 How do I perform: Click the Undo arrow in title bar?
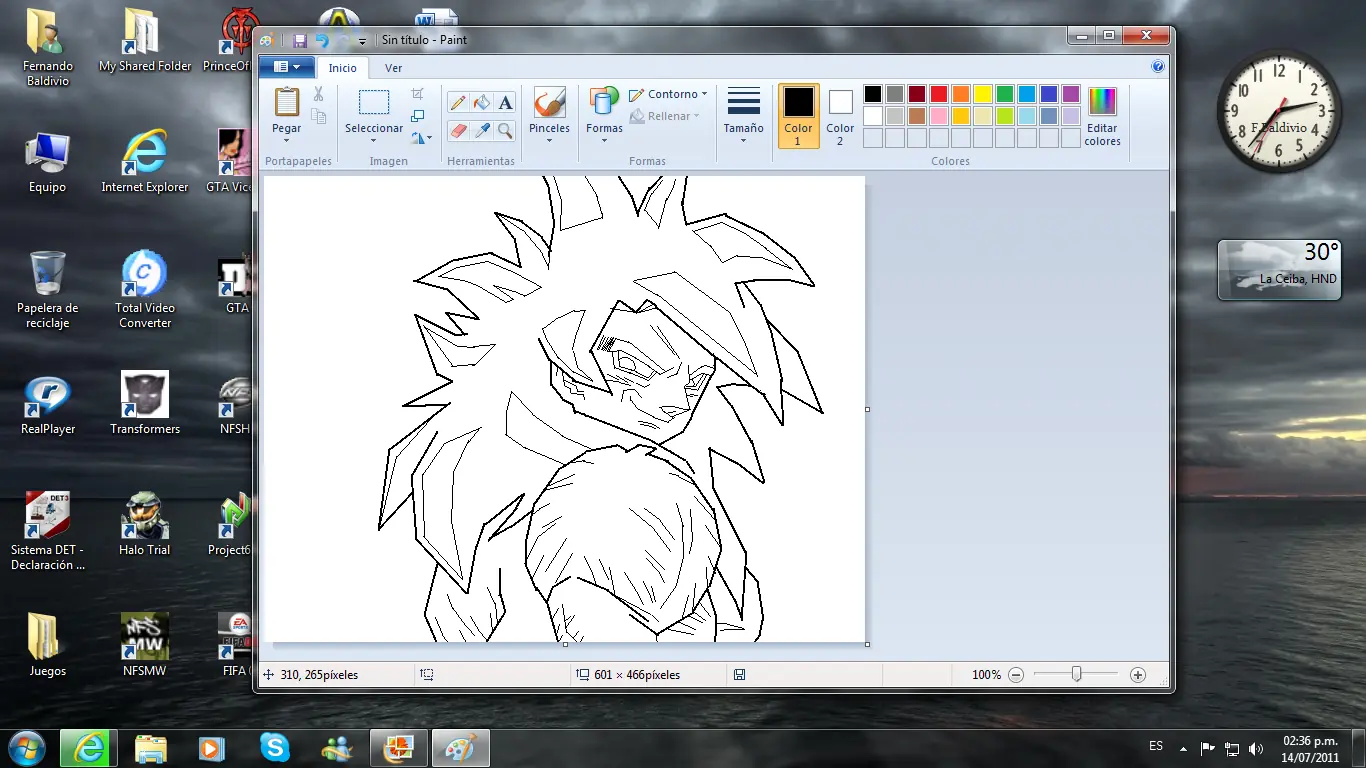(322, 41)
